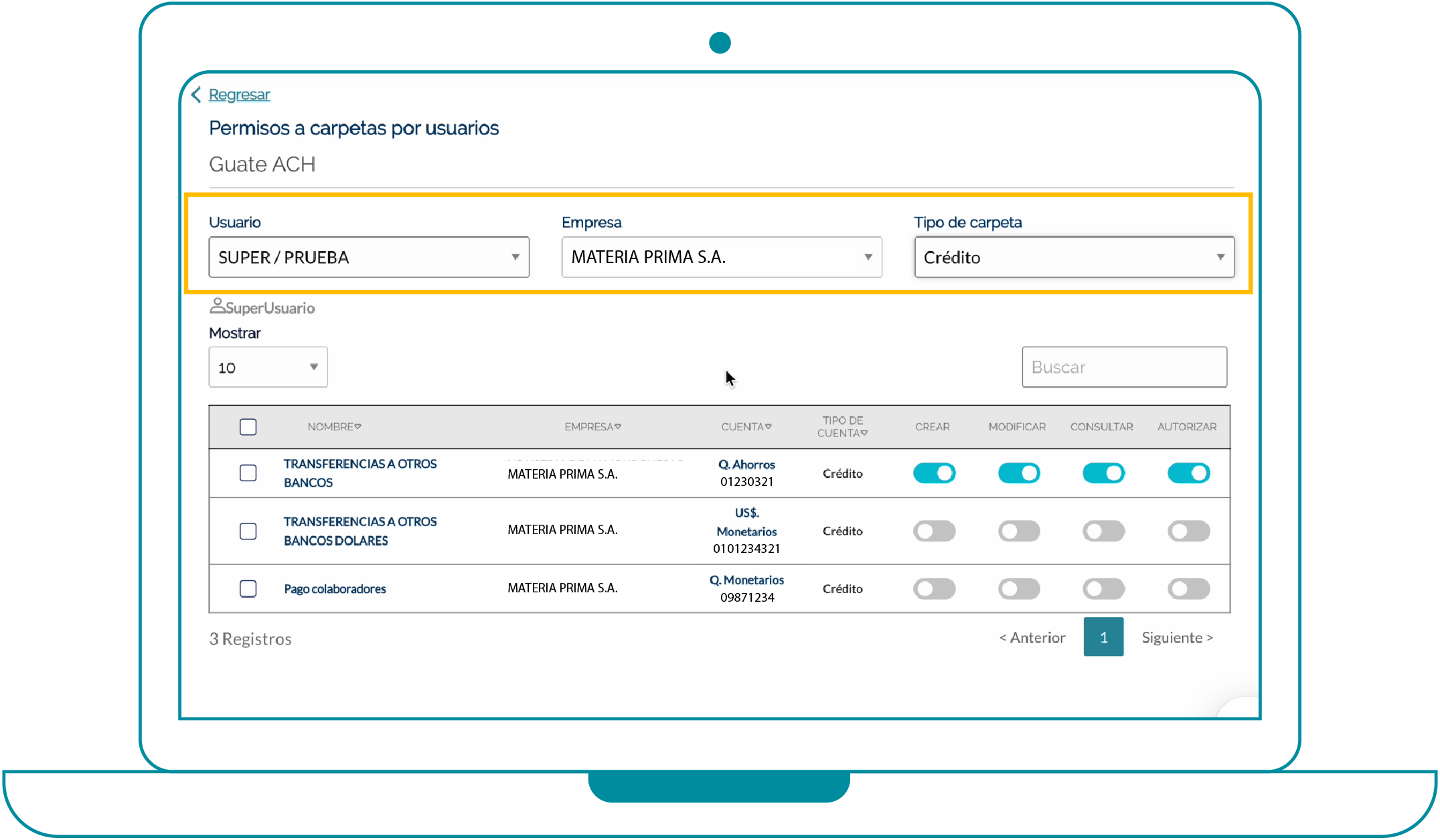1440x840 pixels.
Task: Turn off MODIFICAR toggle in first row
Action: [x=1018, y=473]
